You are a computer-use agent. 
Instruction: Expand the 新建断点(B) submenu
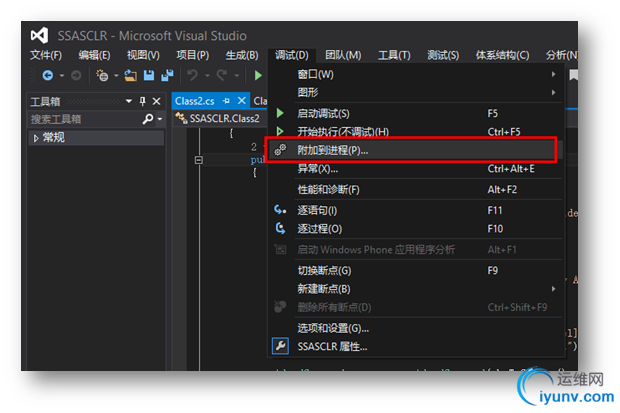click(554, 289)
